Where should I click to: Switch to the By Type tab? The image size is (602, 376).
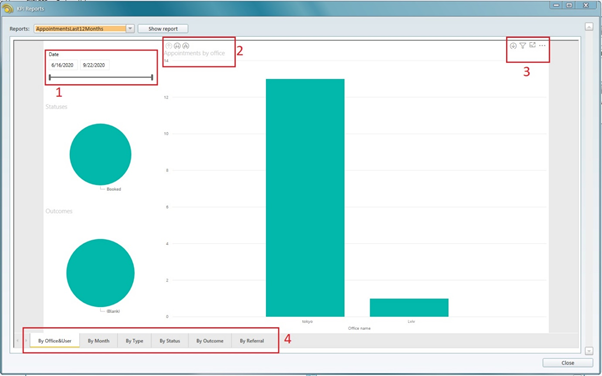pyautogui.click(x=134, y=341)
